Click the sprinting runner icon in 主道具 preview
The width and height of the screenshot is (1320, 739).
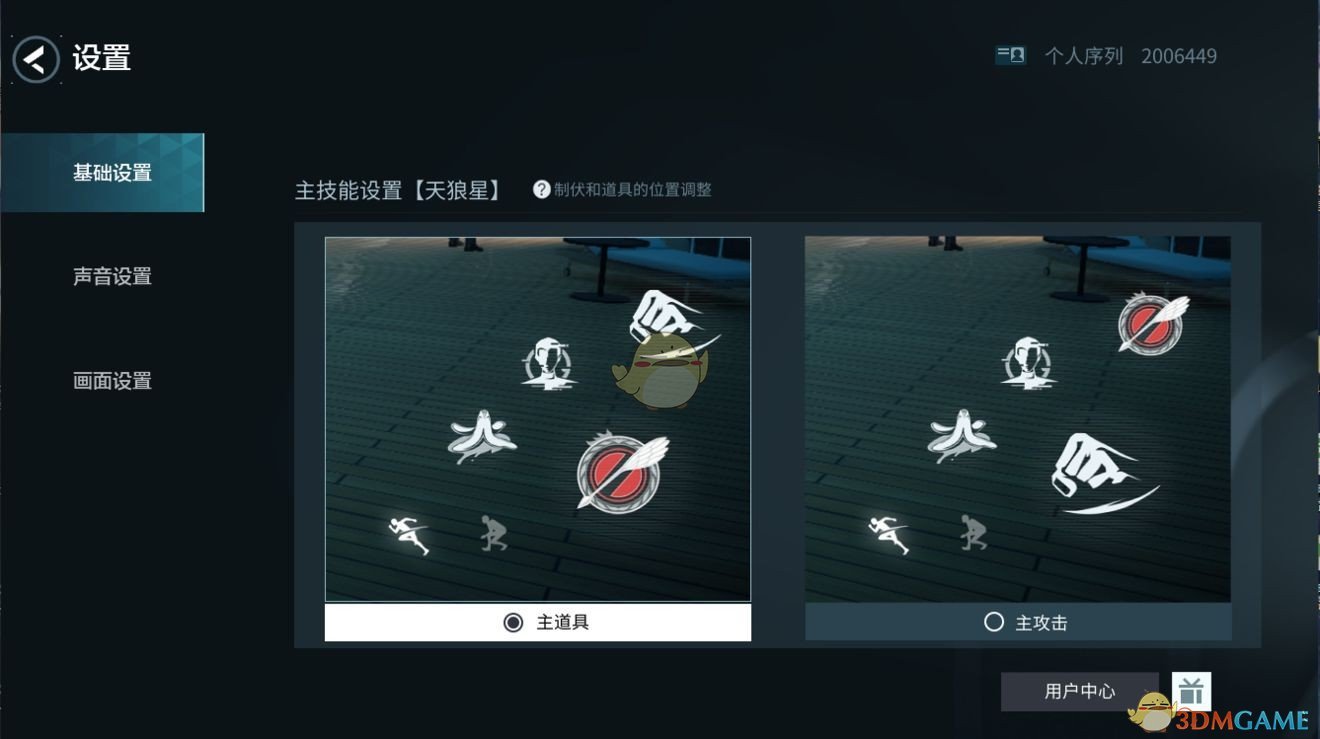(410, 534)
